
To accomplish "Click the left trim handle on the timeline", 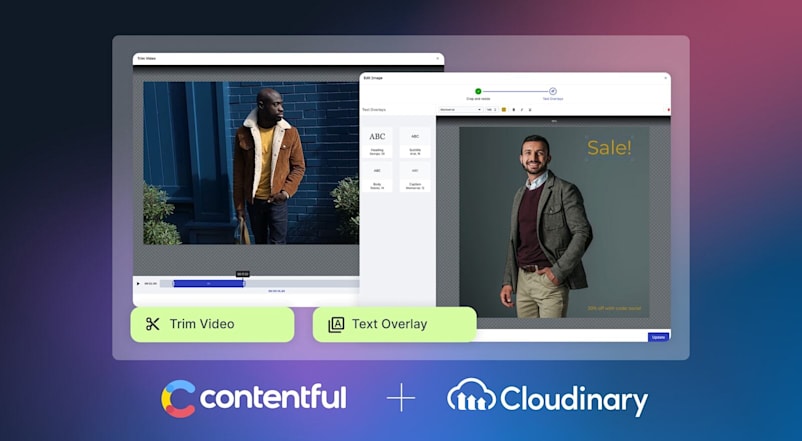I will [173, 283].
